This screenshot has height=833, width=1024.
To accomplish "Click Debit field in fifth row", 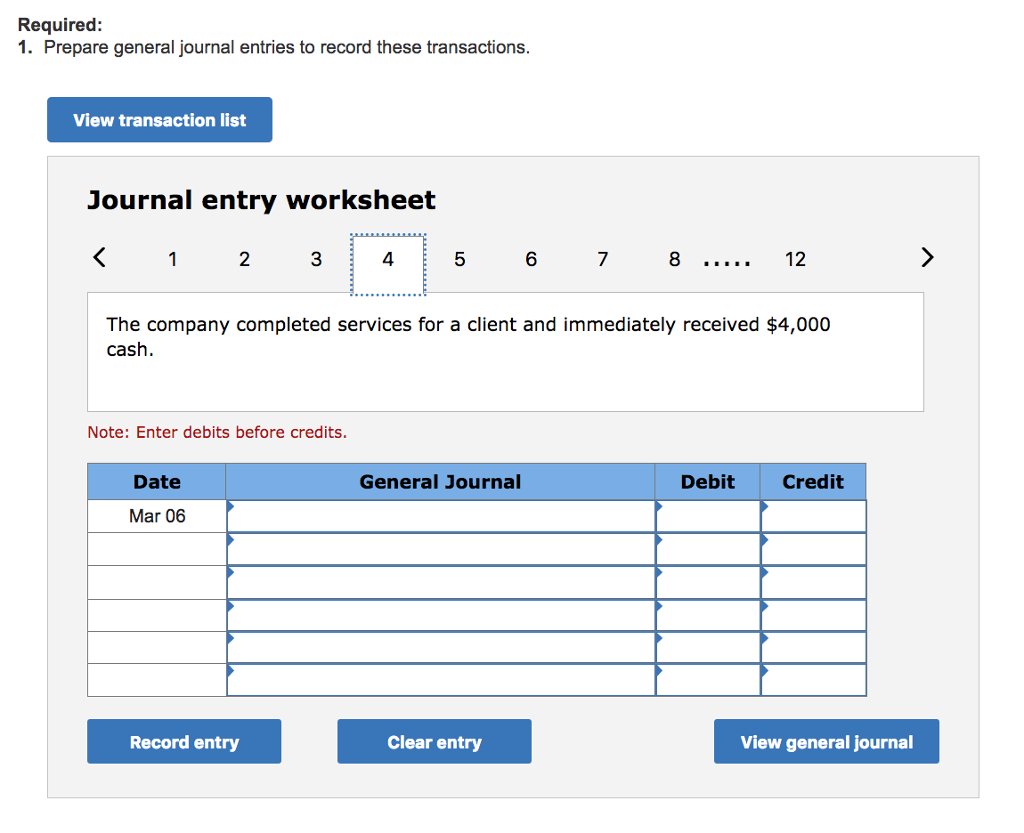I will pos(708,648).
